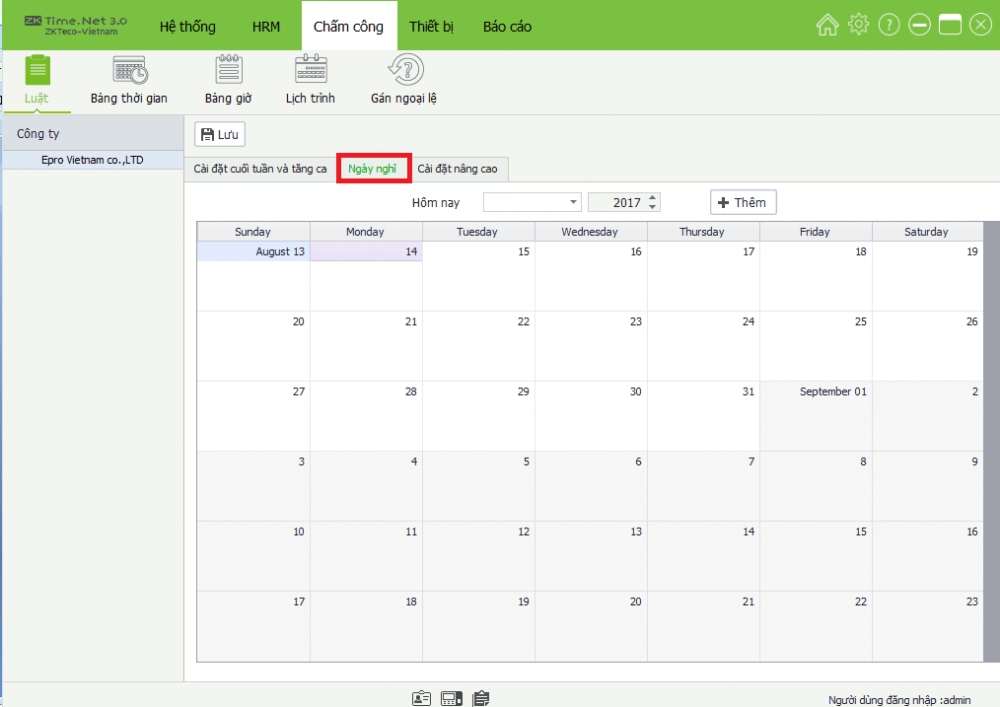Open the HRM menu
The height and width of the screenshot is (707, 1000).
[x=266, y=27]
